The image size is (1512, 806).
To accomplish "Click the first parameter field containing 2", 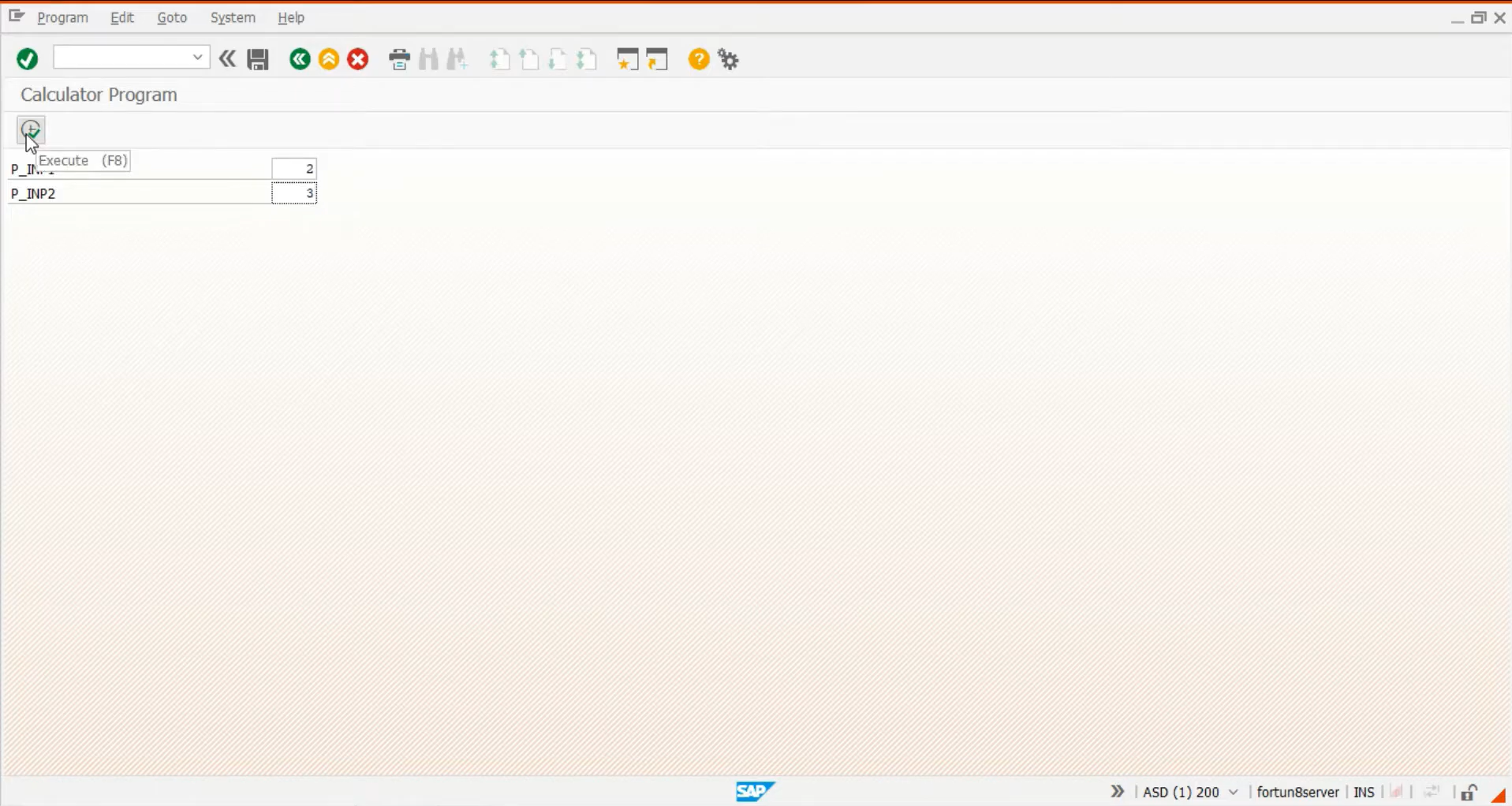I will pyautogui.click(x=294, y=169).
